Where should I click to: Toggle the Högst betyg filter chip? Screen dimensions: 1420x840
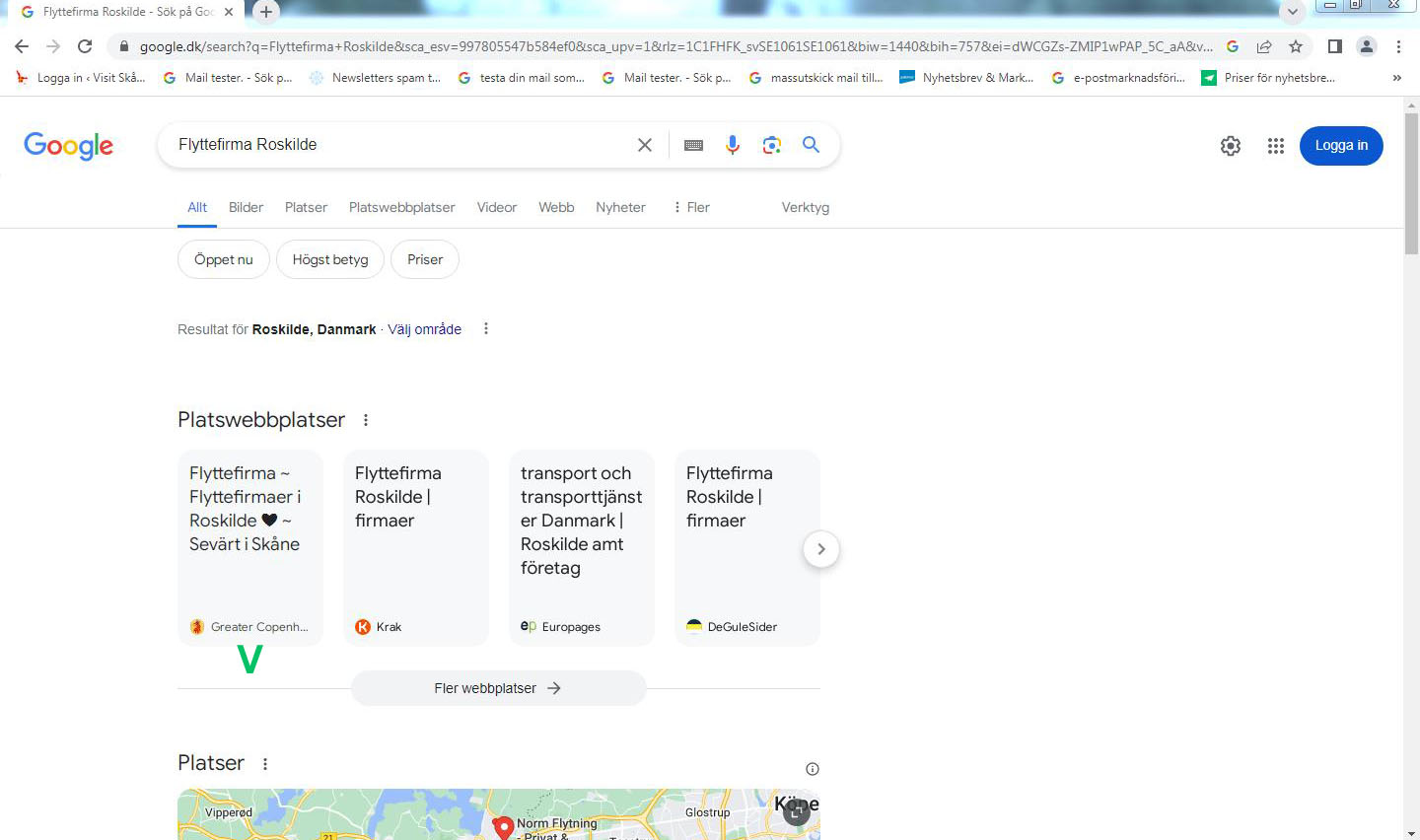[330, 259]
